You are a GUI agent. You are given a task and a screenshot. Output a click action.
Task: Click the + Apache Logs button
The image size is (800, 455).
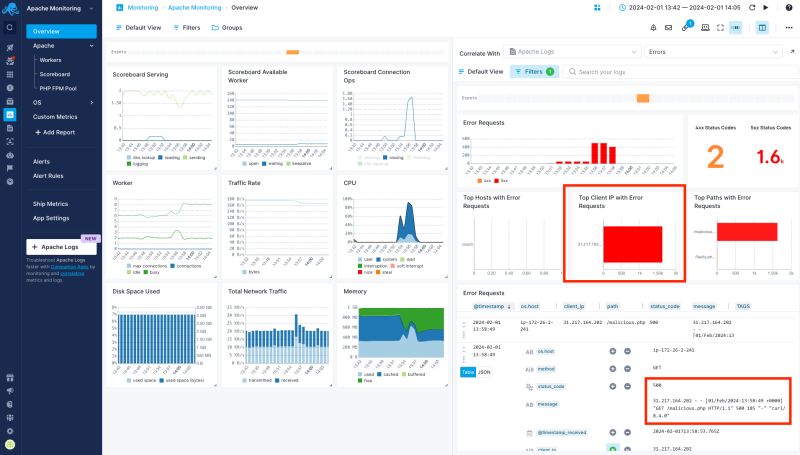[x=61, y=247]
